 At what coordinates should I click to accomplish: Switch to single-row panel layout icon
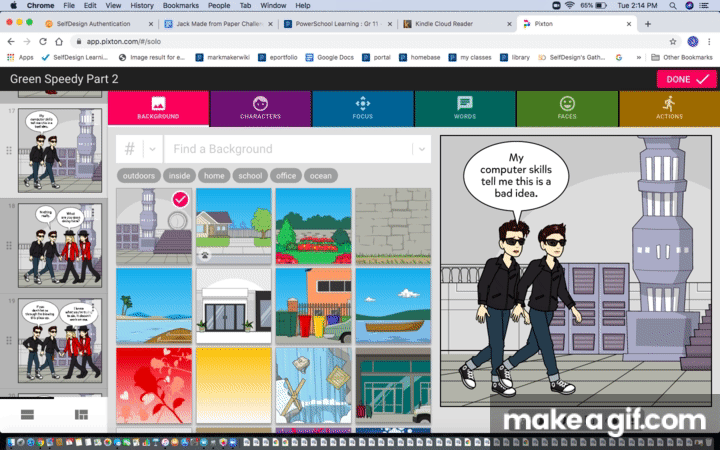(x=28, y=414)
